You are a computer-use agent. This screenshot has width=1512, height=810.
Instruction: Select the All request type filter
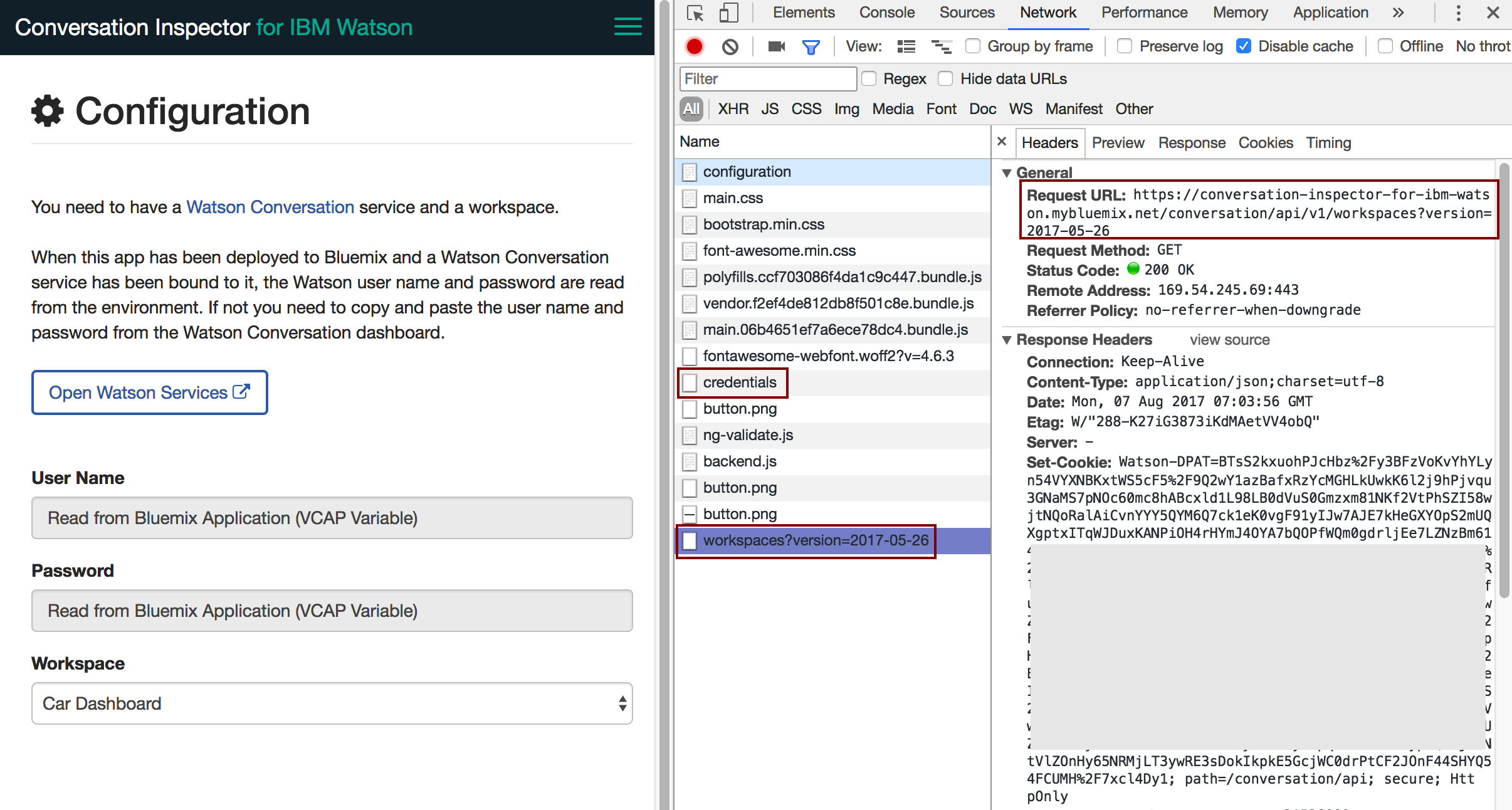691,109
